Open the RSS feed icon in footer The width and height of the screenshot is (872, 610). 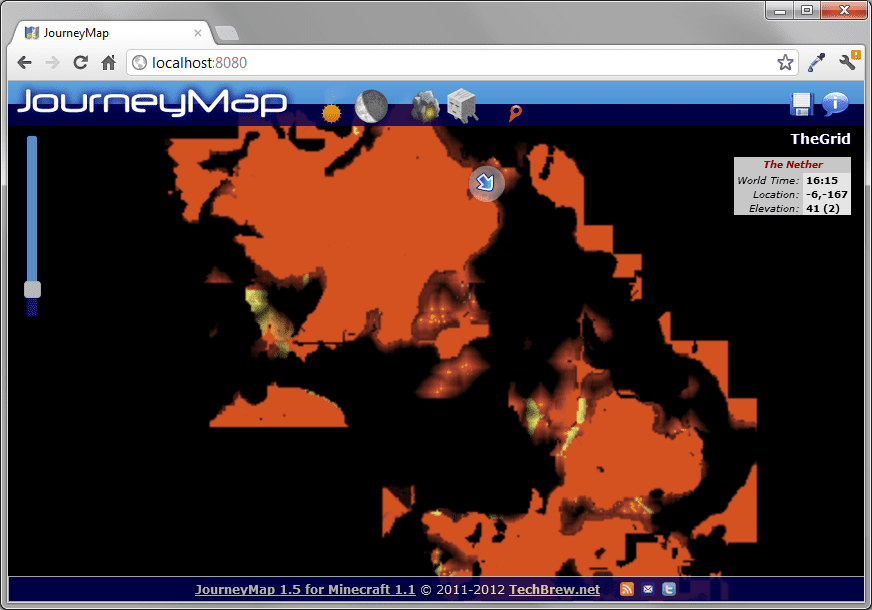(628, 590)
